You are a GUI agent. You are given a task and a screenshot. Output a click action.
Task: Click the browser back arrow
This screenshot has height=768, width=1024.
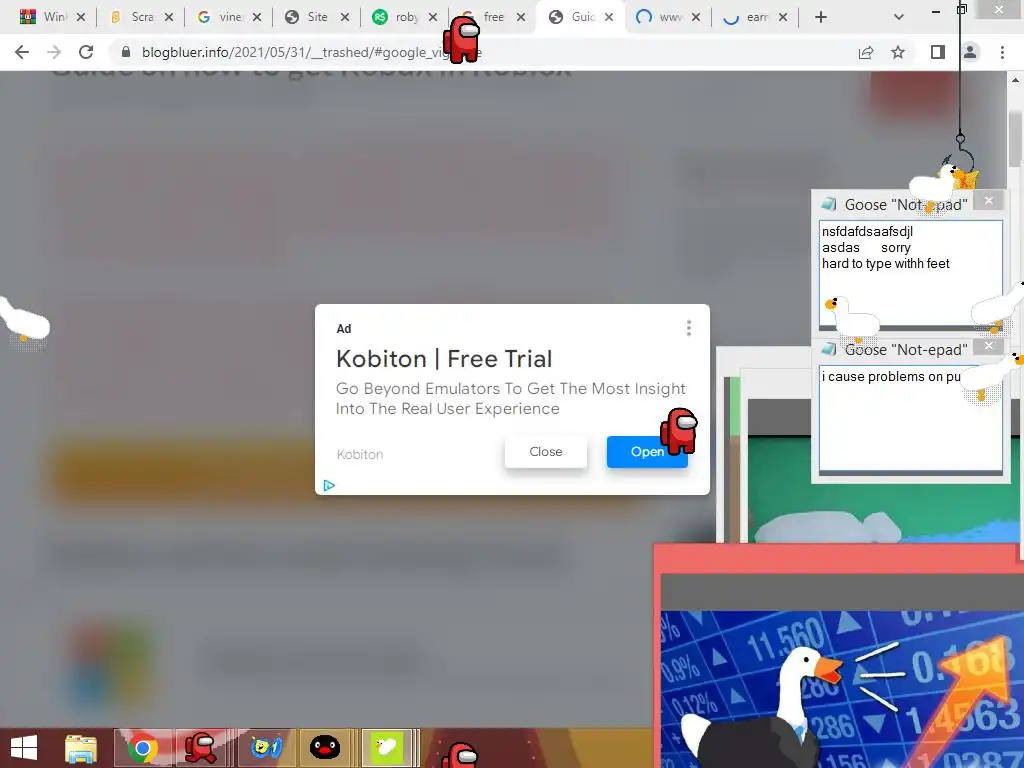click(22, 52)
